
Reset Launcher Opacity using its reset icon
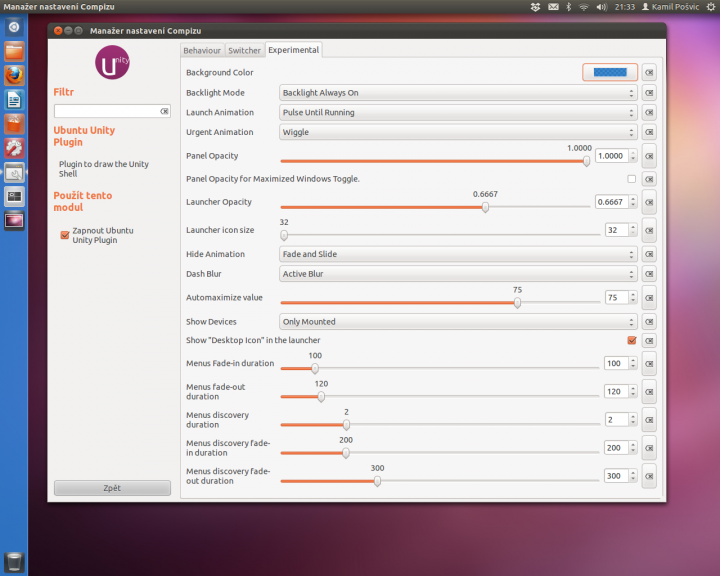[x=649, y=202]
